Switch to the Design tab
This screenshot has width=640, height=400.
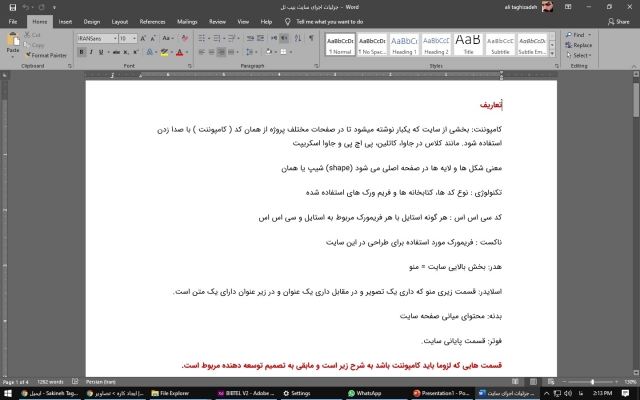tap(92, 22)
